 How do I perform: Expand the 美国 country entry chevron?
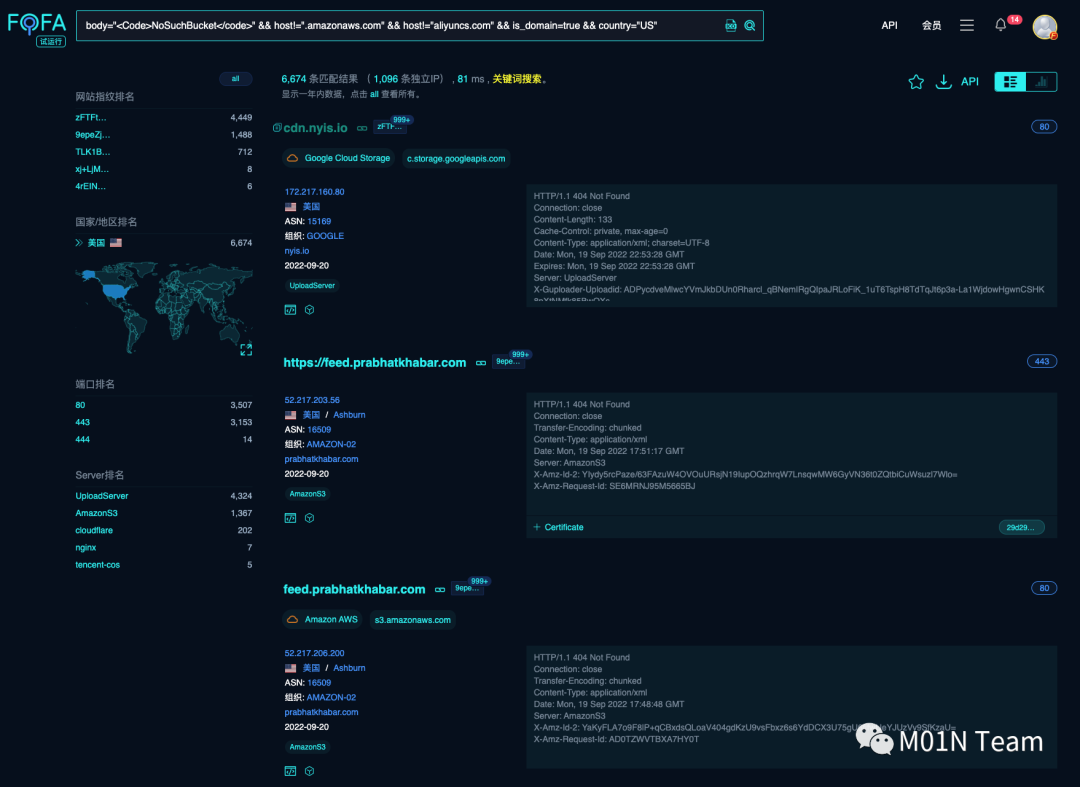pyautogui.click(x=79, y=243)
